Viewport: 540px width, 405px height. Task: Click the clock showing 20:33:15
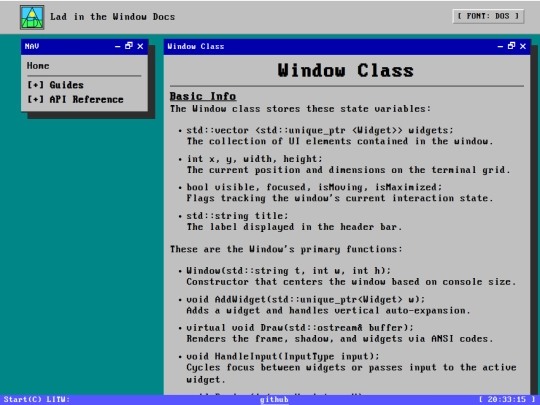pos(506,399)
